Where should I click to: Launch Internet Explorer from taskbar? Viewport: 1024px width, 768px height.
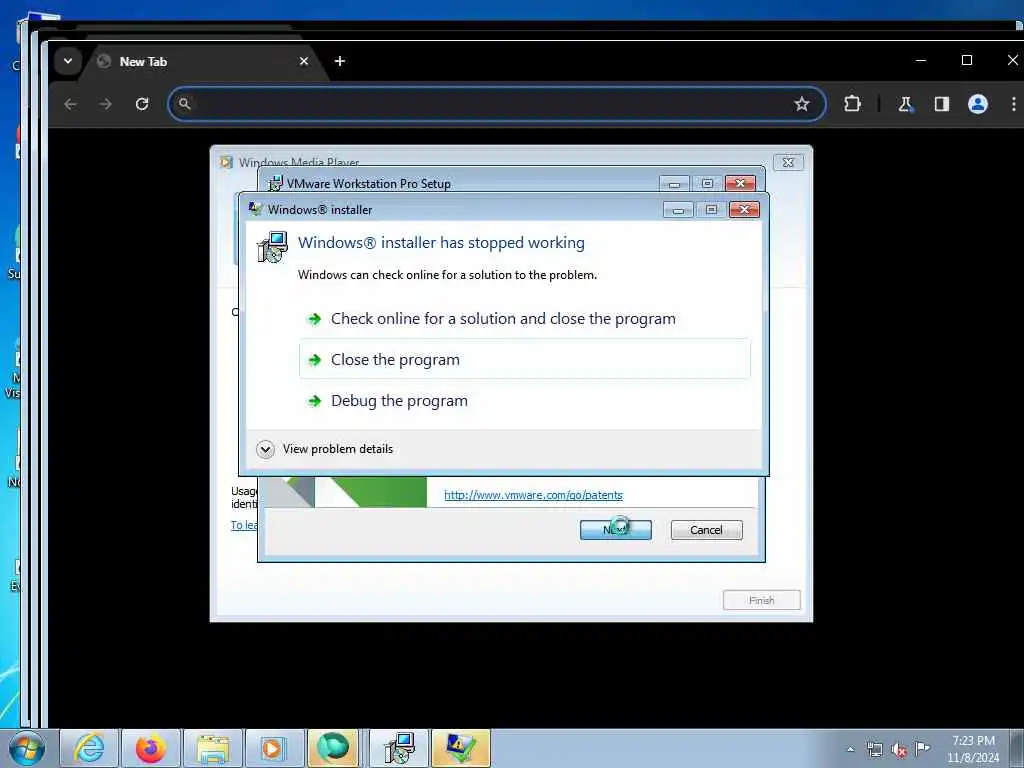pos(89,748)
